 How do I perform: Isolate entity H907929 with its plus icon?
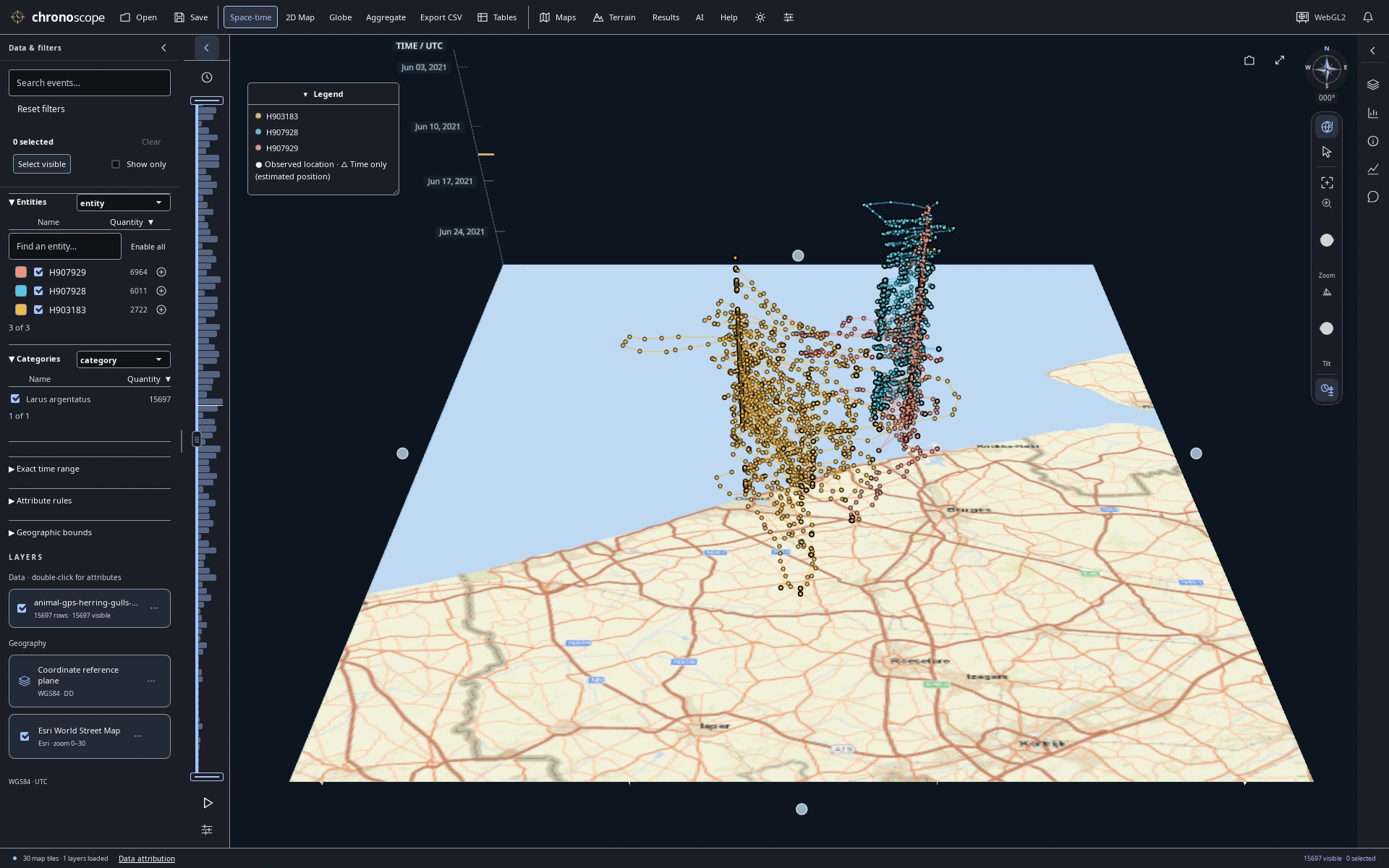pyautogui.click(x=161, y=272)
